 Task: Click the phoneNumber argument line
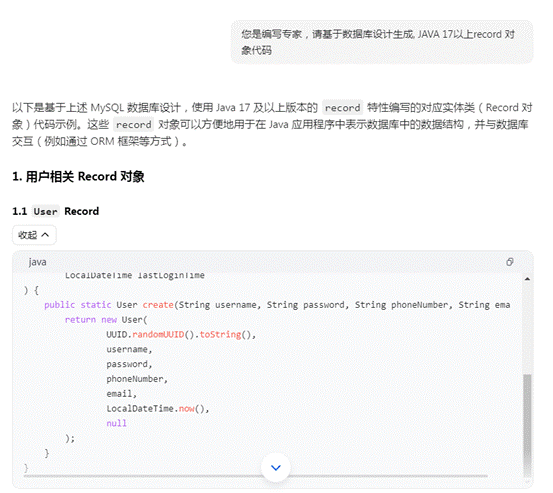pos(137,379)
